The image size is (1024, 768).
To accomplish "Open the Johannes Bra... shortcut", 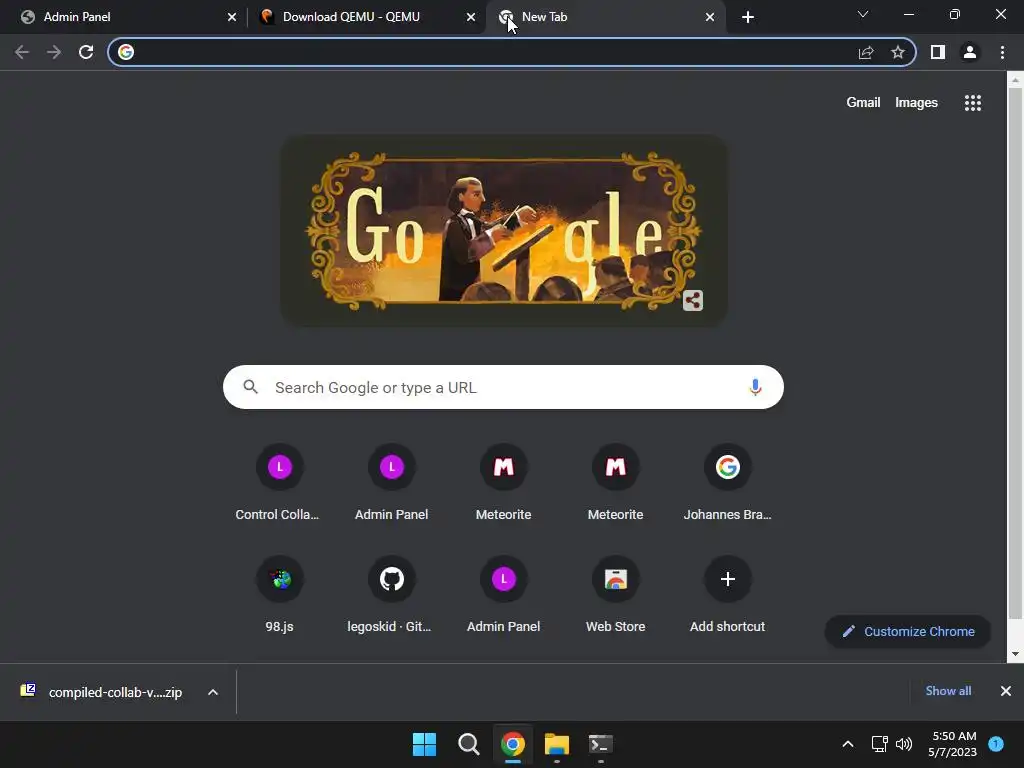I will (x=728, y=483).
